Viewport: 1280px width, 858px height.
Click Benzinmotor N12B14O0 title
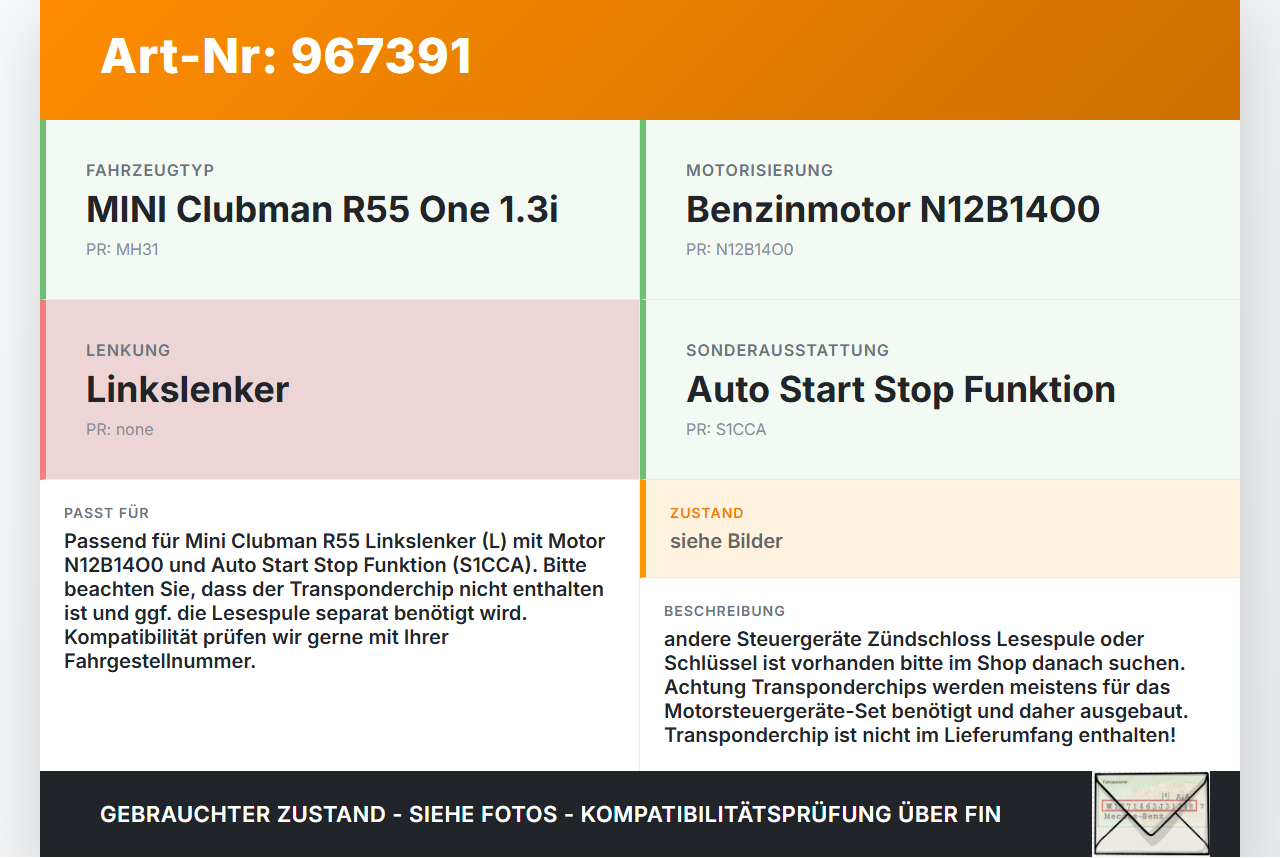coord(893,210)
